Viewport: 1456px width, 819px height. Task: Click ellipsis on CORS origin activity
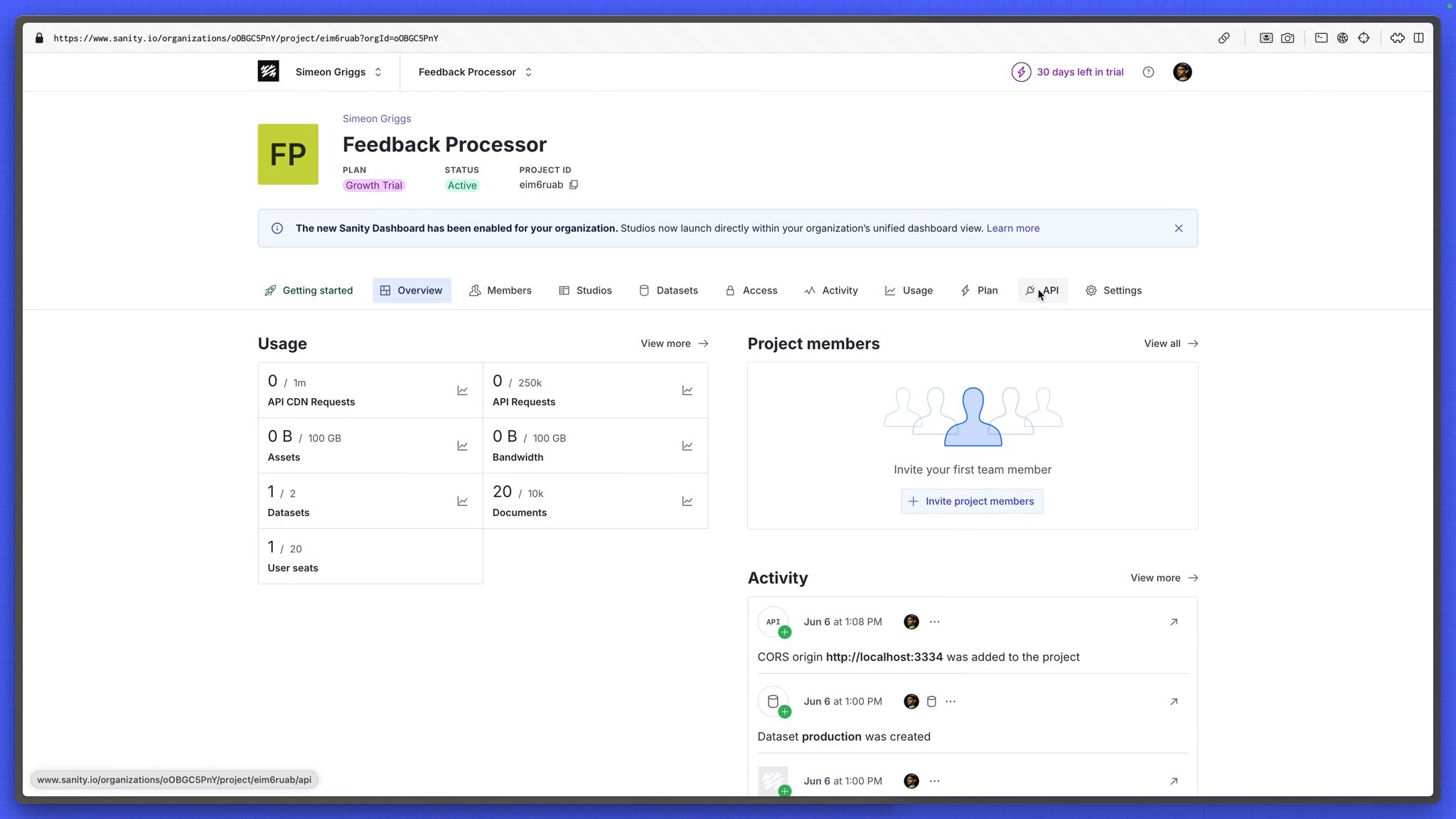[934, 622]
